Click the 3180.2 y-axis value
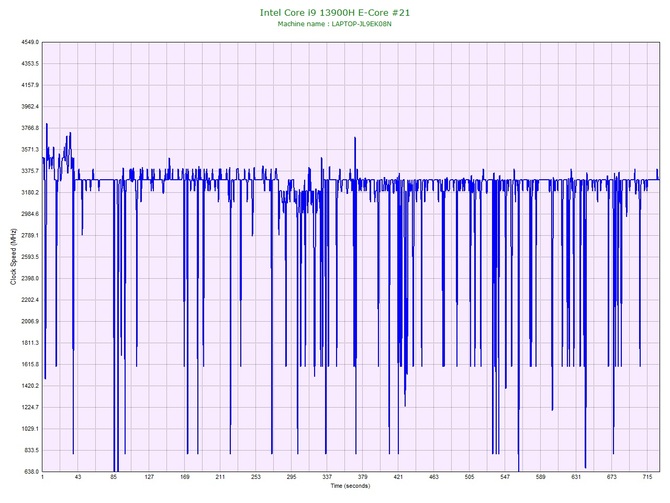Viewport: 670px width, 503px height. tap(30, 193)
